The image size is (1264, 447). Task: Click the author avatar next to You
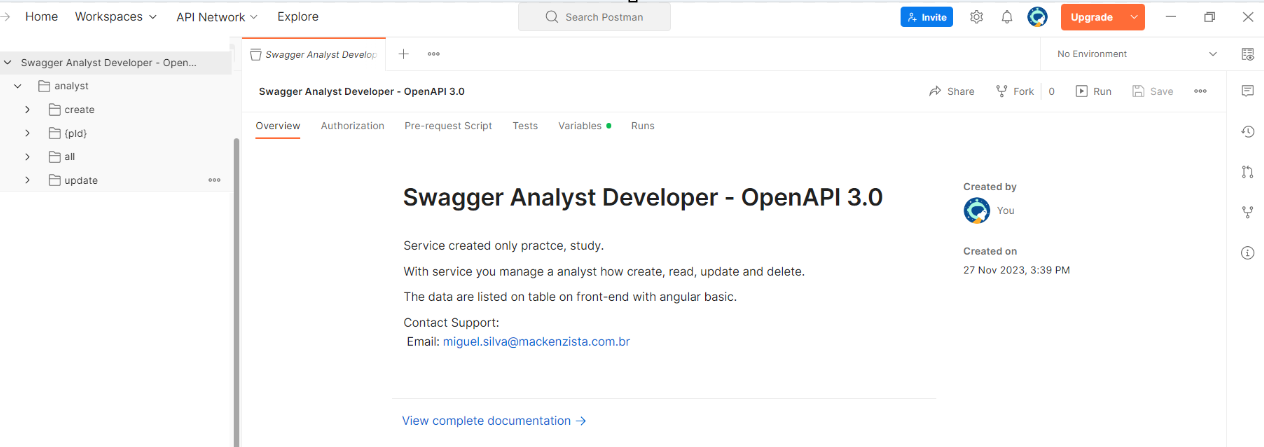(x=977, y=211)
